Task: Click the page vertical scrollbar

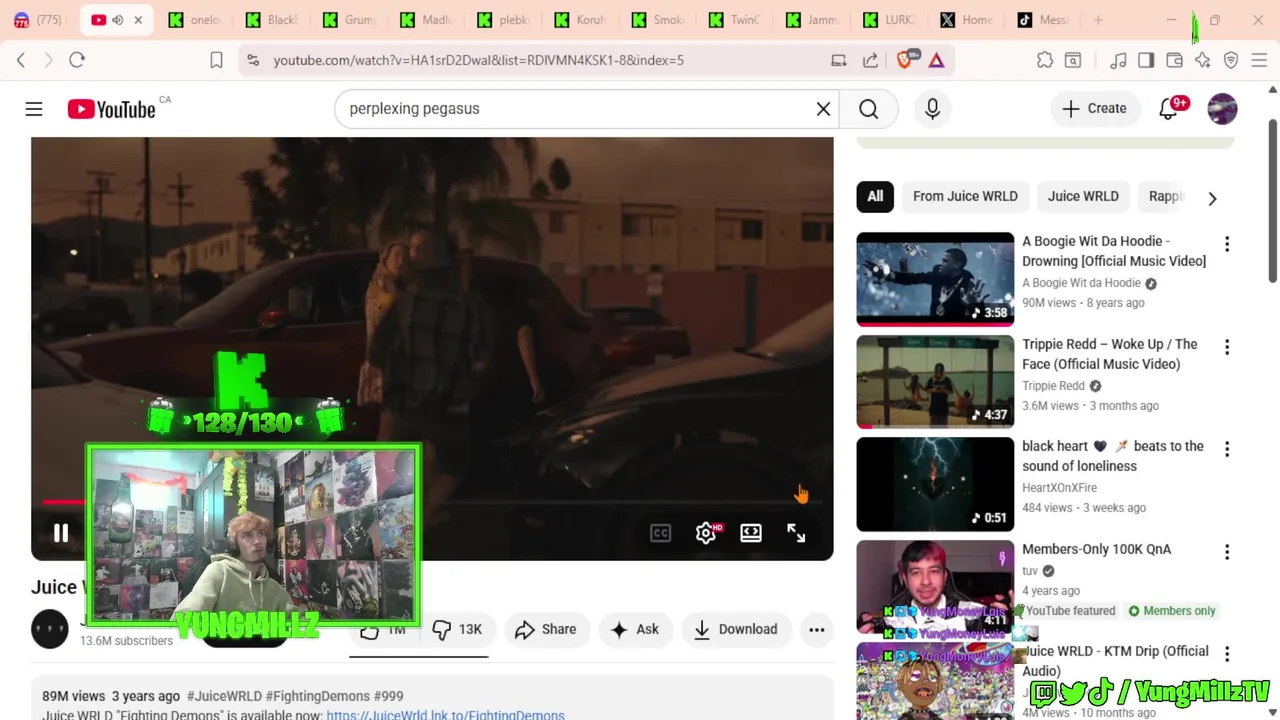Action: click(x=1272, y=200)
